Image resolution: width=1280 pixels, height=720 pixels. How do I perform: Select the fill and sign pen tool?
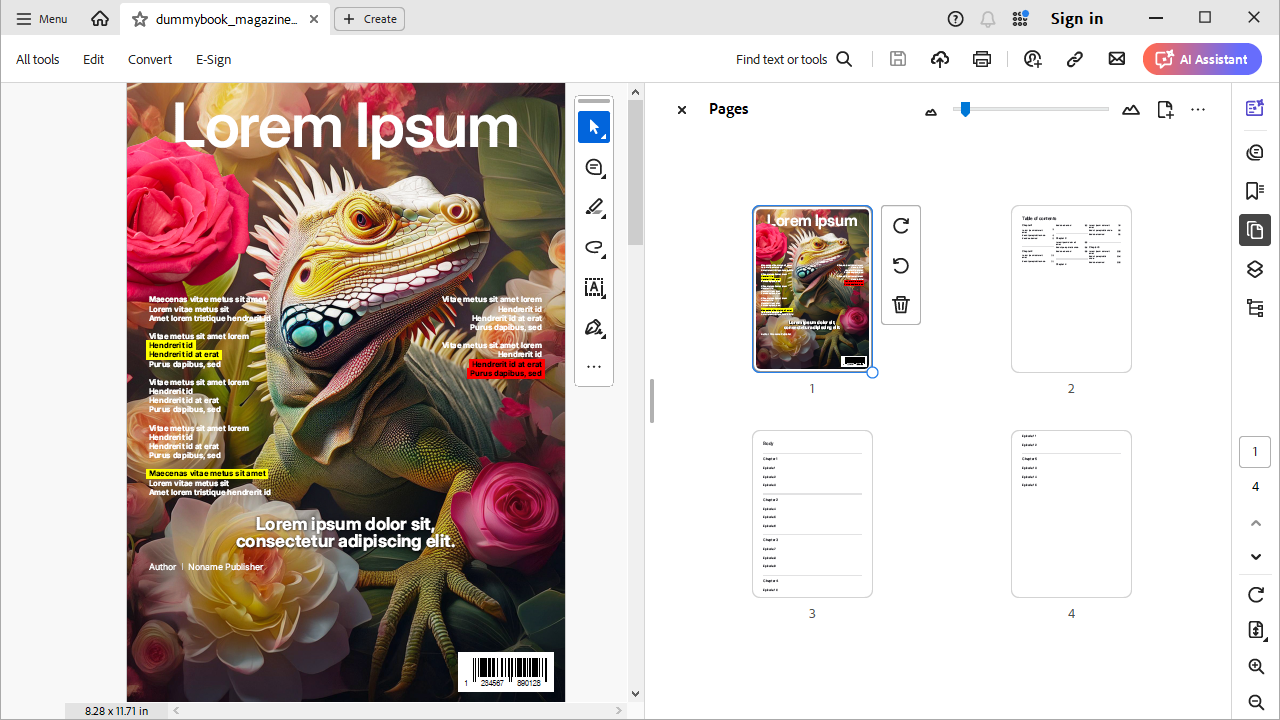[x=594, y=327]
